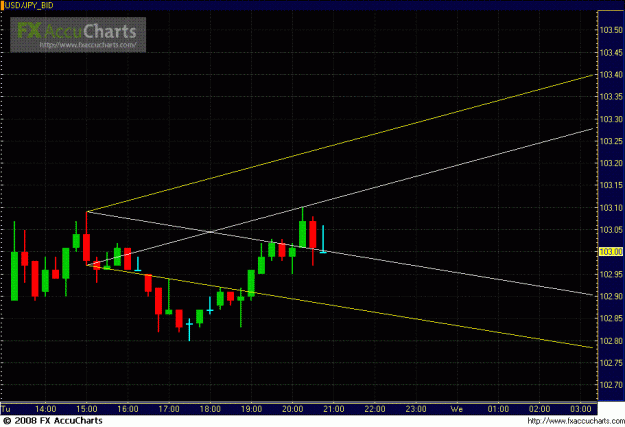This screenshot has width=625, height=427.
Task: Click the 17:00 time axis label
Action: point(169,409)
